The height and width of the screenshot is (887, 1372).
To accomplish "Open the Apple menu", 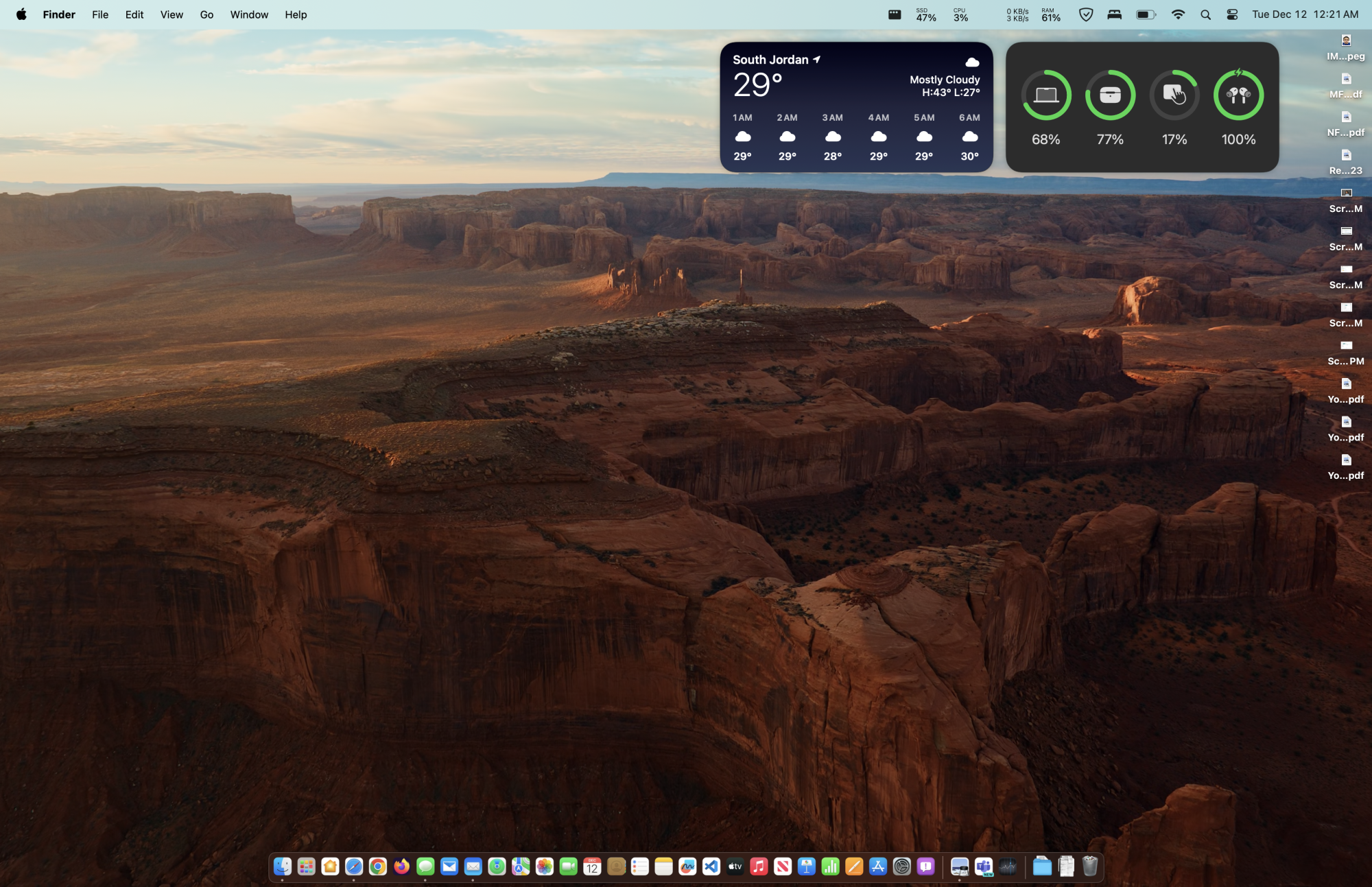I will pos(21,14).
